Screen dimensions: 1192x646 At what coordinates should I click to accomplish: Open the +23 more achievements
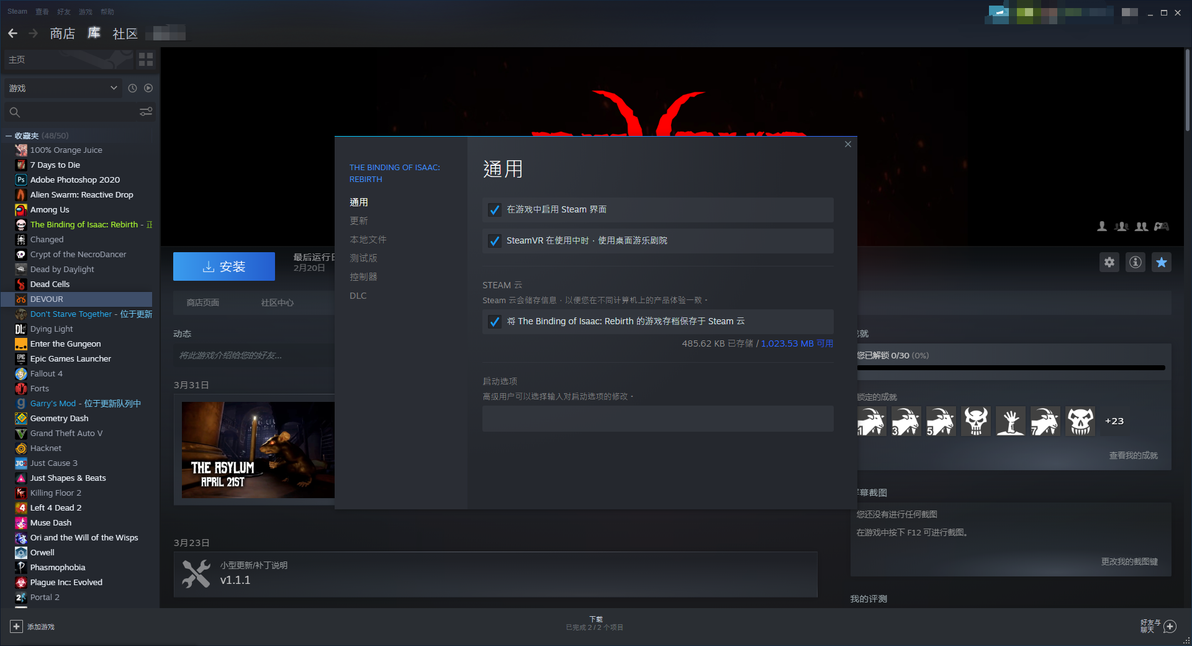tap(1114, 421)
